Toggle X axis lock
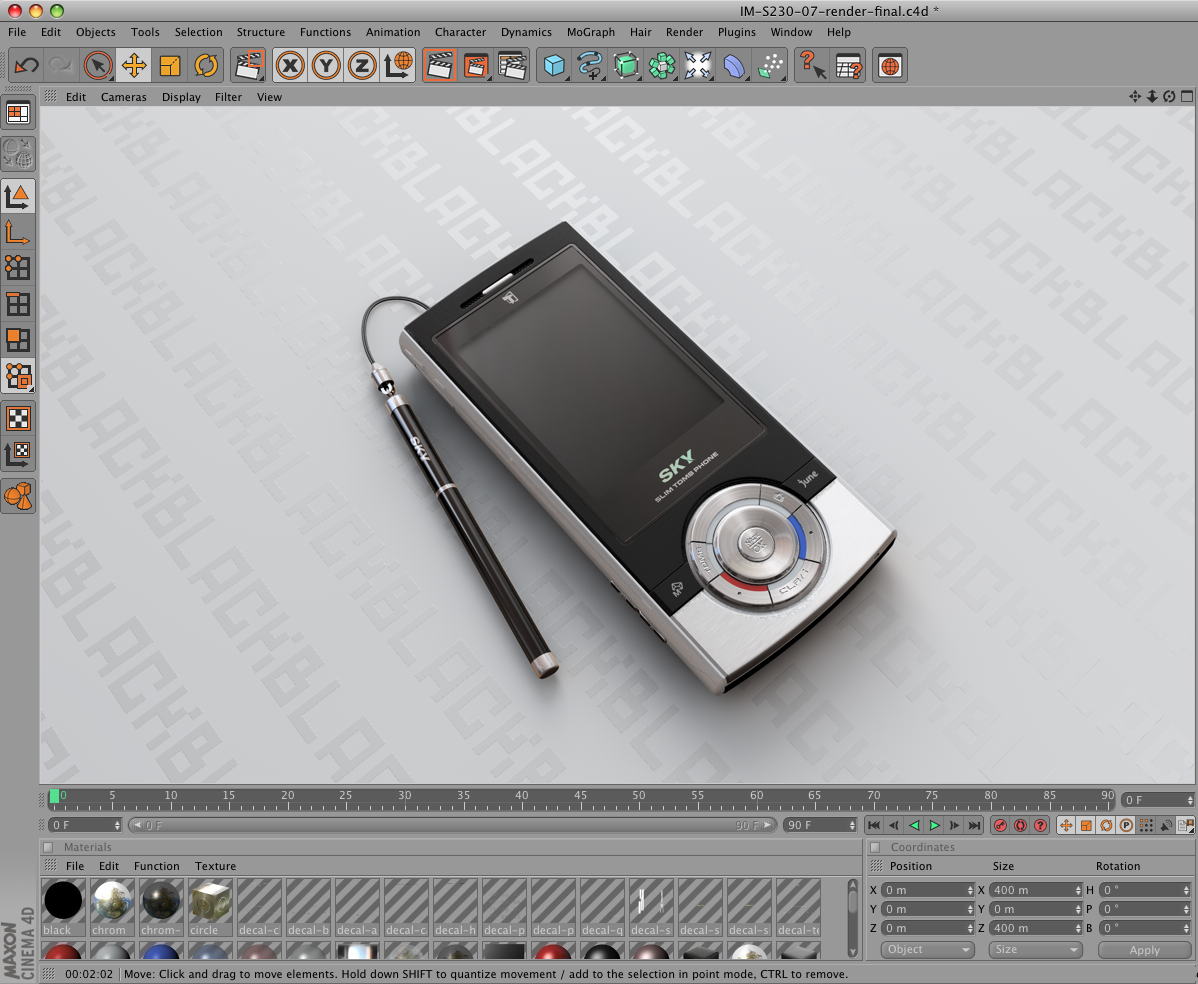 290,66
